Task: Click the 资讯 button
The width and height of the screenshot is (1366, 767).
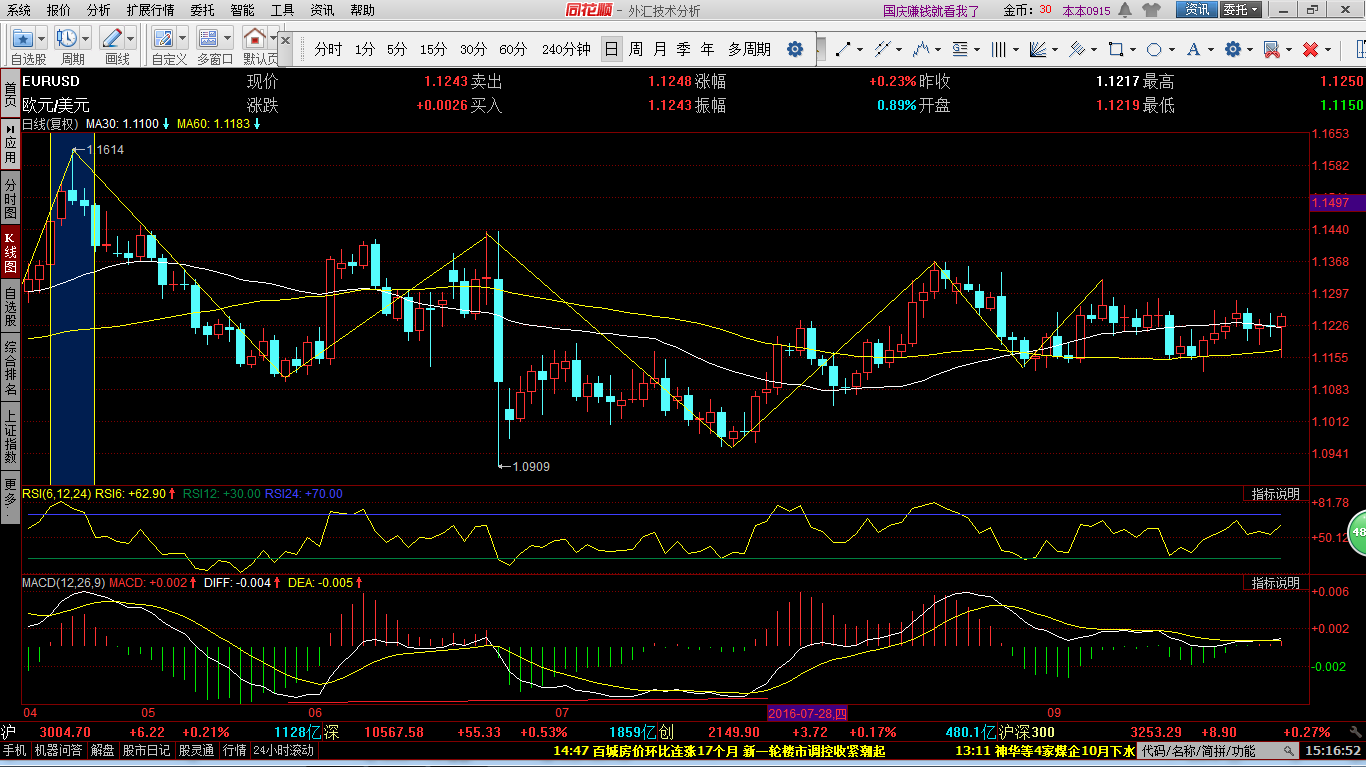Action: pos(1197,10)
